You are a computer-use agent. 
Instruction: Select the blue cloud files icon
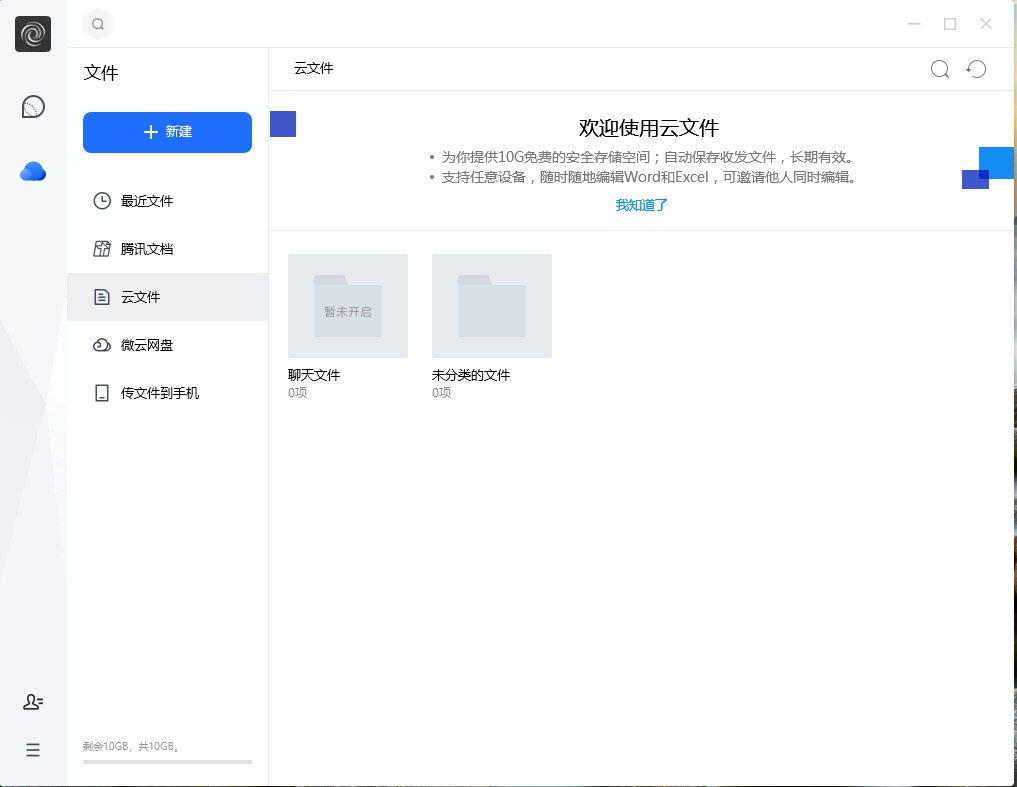(33, 171)
